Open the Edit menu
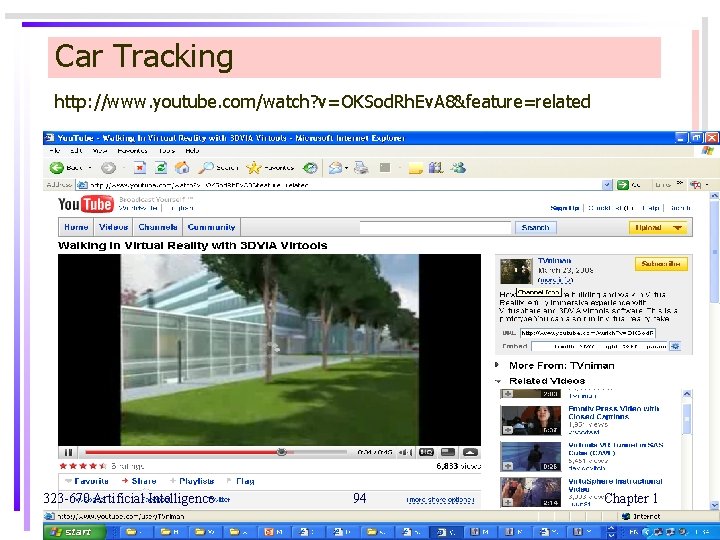This screenshot has height=540, width=720. point(76,151)
